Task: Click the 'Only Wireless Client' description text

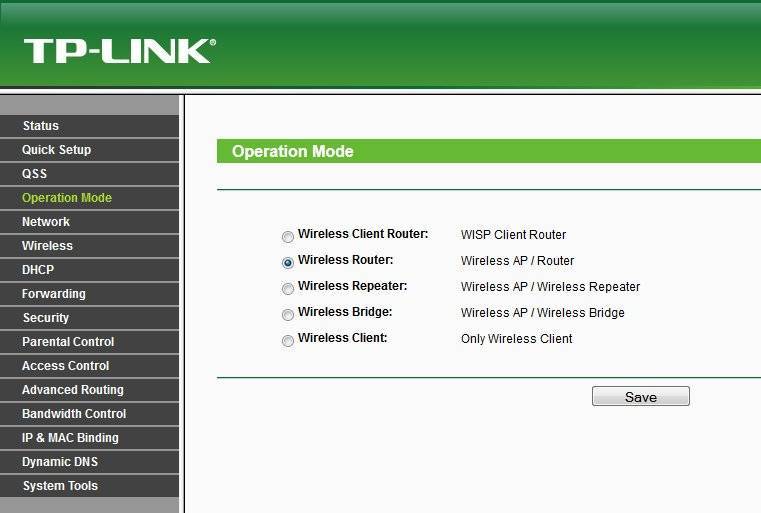Action: pyautogui.click(x=516, y=339)
